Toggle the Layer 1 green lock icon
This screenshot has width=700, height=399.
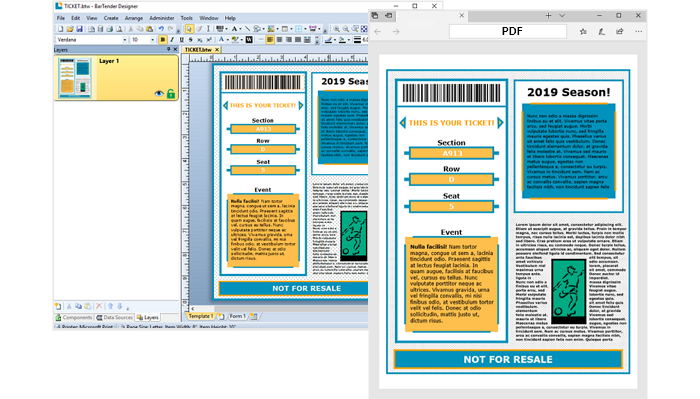click(x=171, y=93)
